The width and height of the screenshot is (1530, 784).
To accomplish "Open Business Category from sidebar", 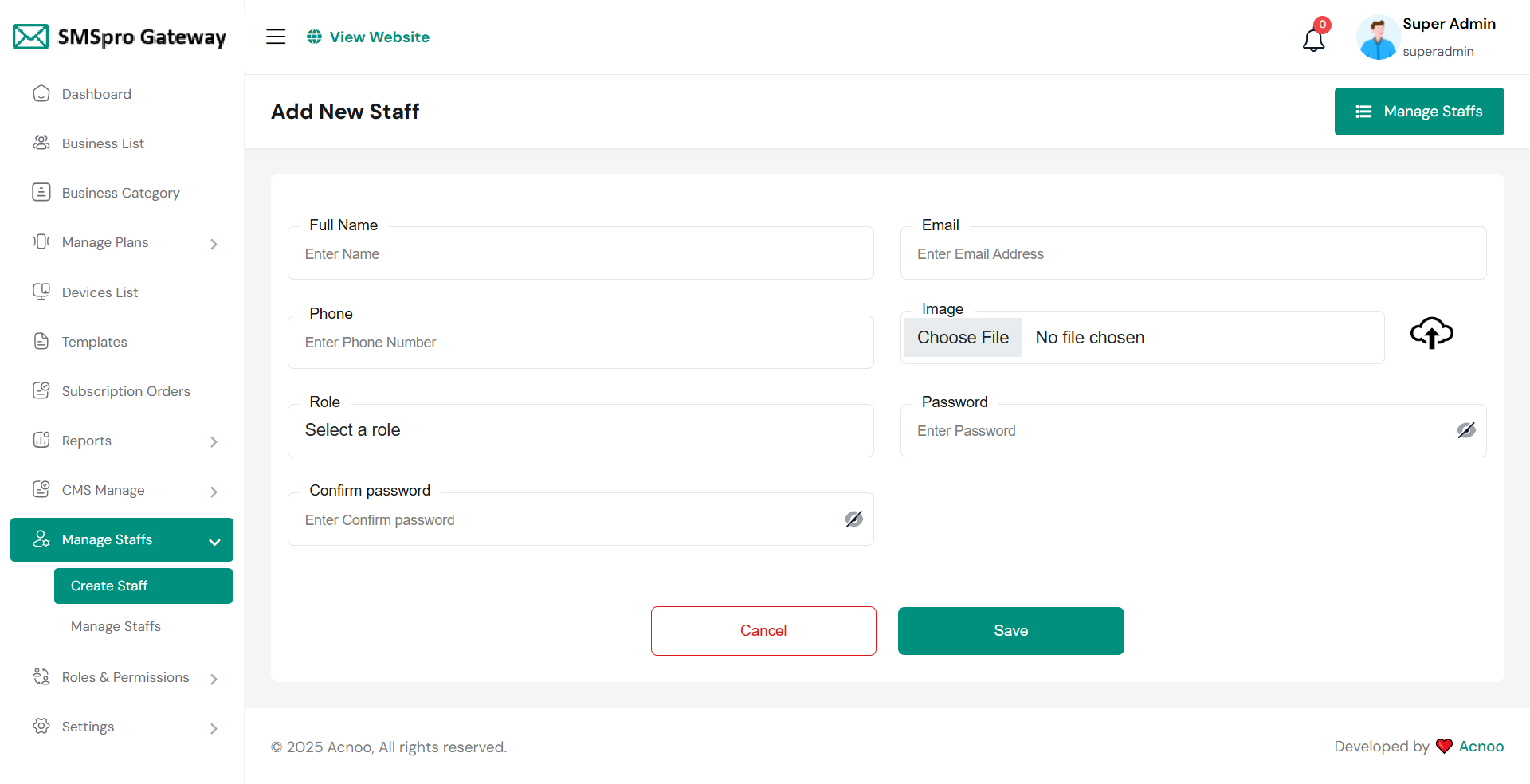I will tap(120, 193).
